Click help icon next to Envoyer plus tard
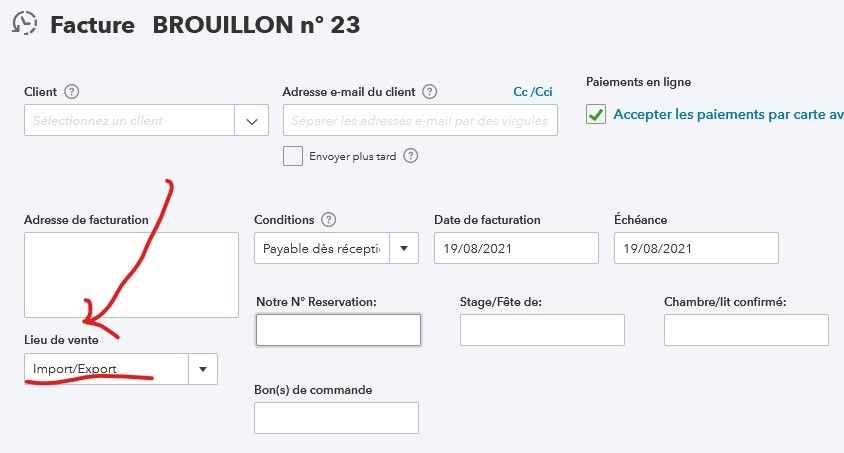The height and width of the screenshot is (453, 844). pos(410,156)
